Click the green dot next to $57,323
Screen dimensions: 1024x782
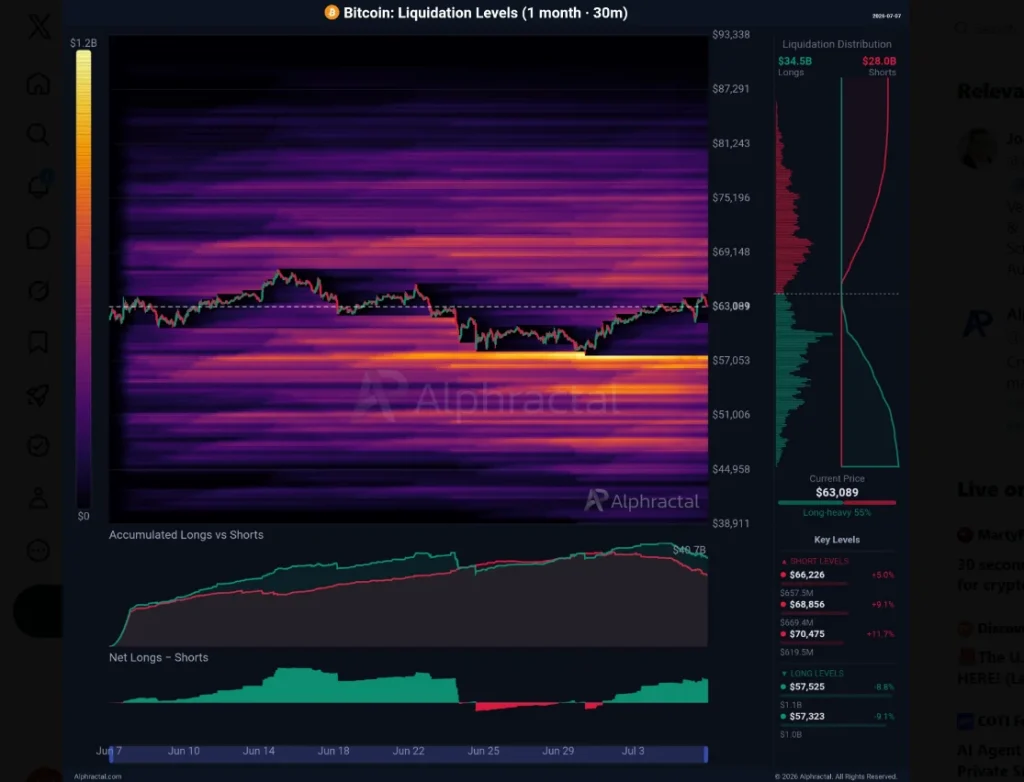(783, 716)
